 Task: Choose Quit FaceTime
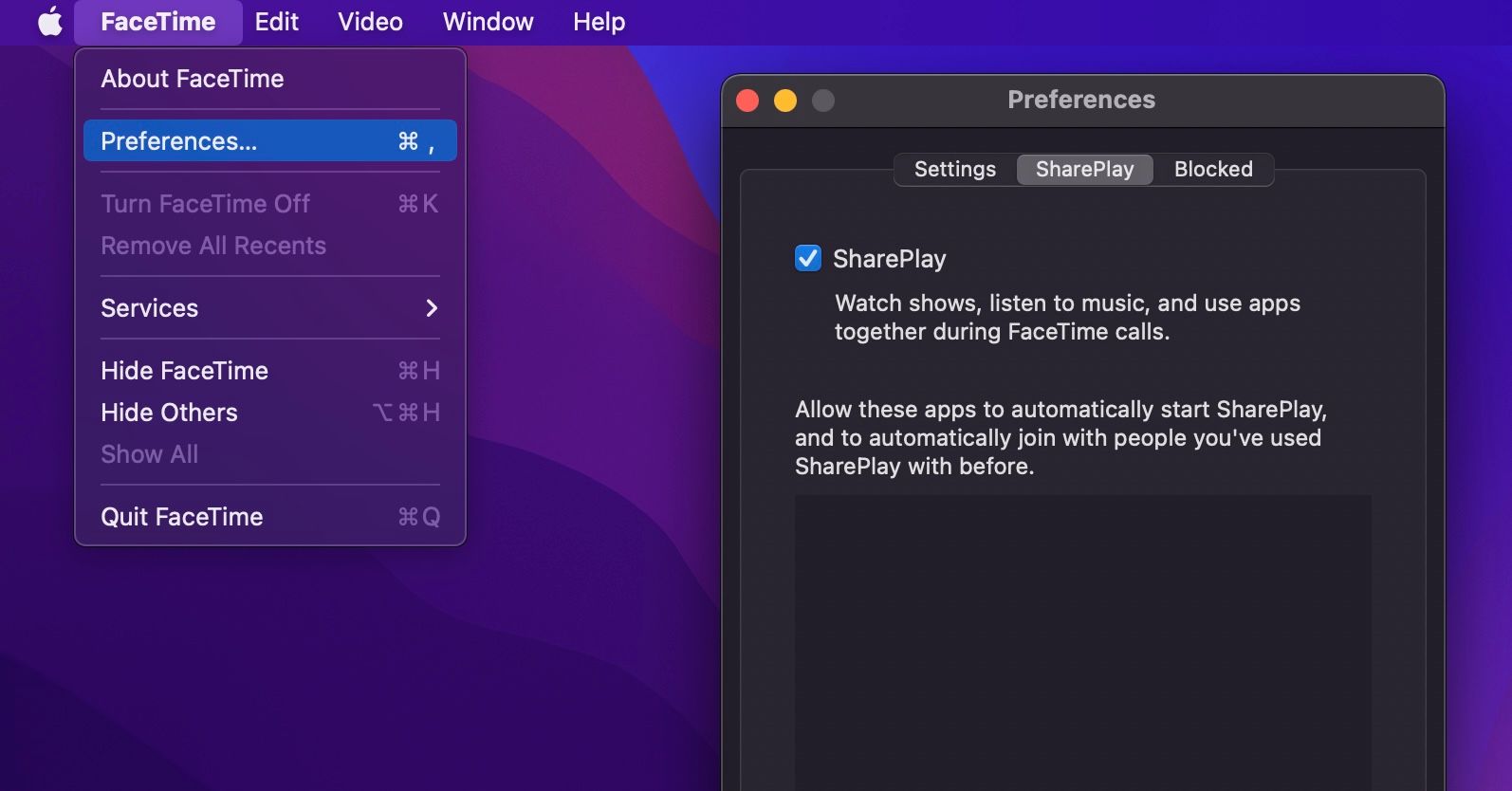270,517
